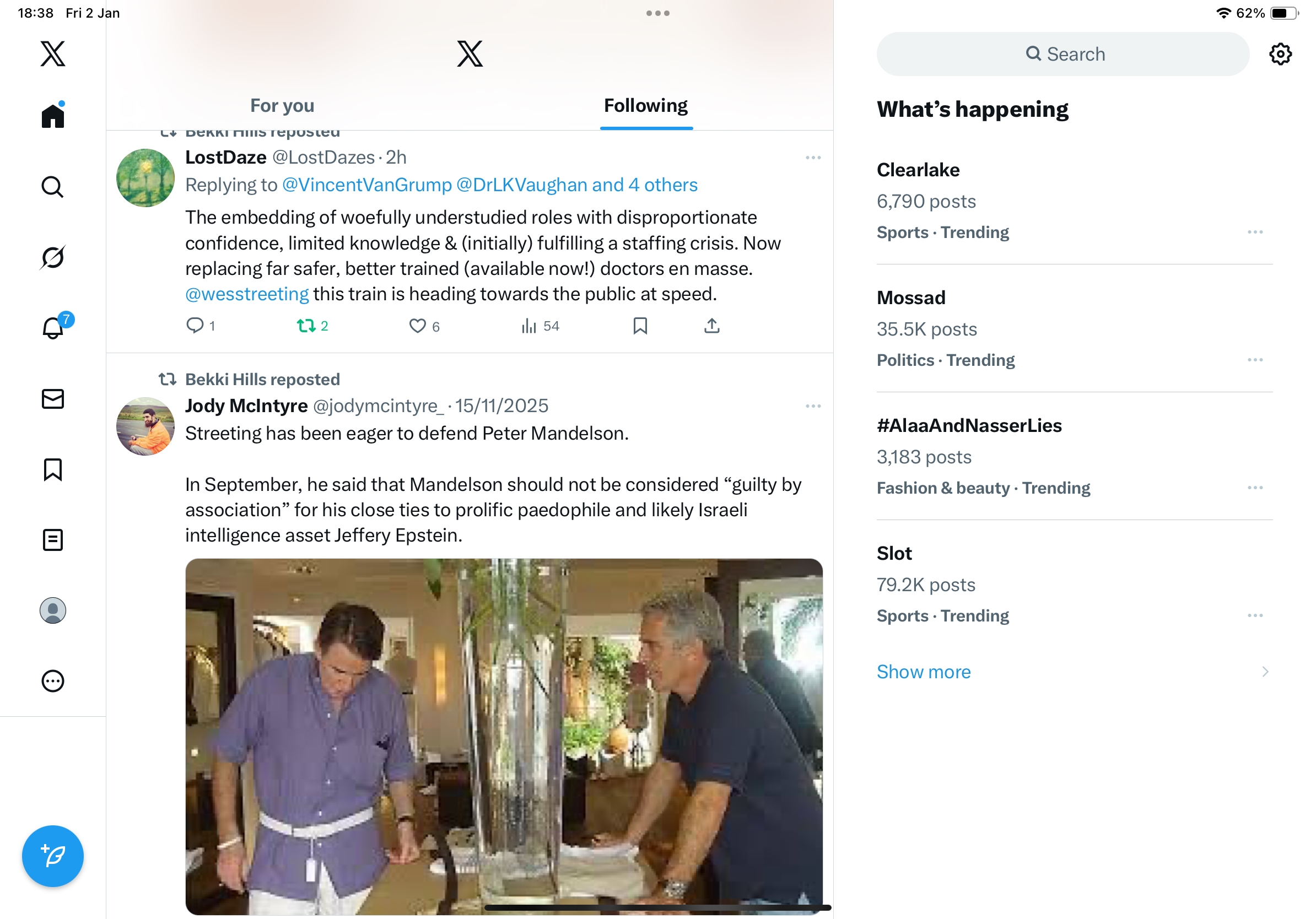The image size is (1316, 919).
Task: Switch to the For you tab
Action: [x=282, y=105]
